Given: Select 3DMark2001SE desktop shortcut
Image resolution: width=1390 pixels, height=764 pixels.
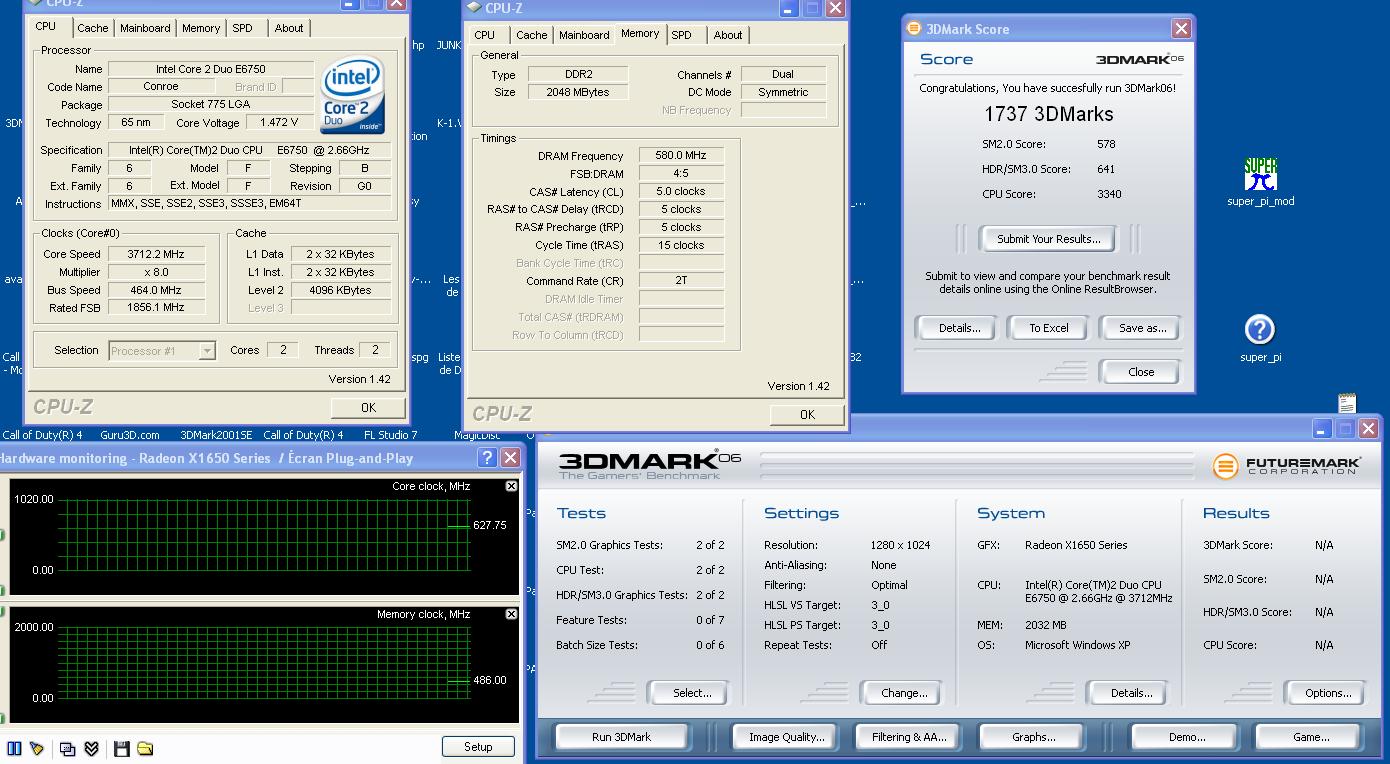Looking at the screenshot, I should [216, 435].
